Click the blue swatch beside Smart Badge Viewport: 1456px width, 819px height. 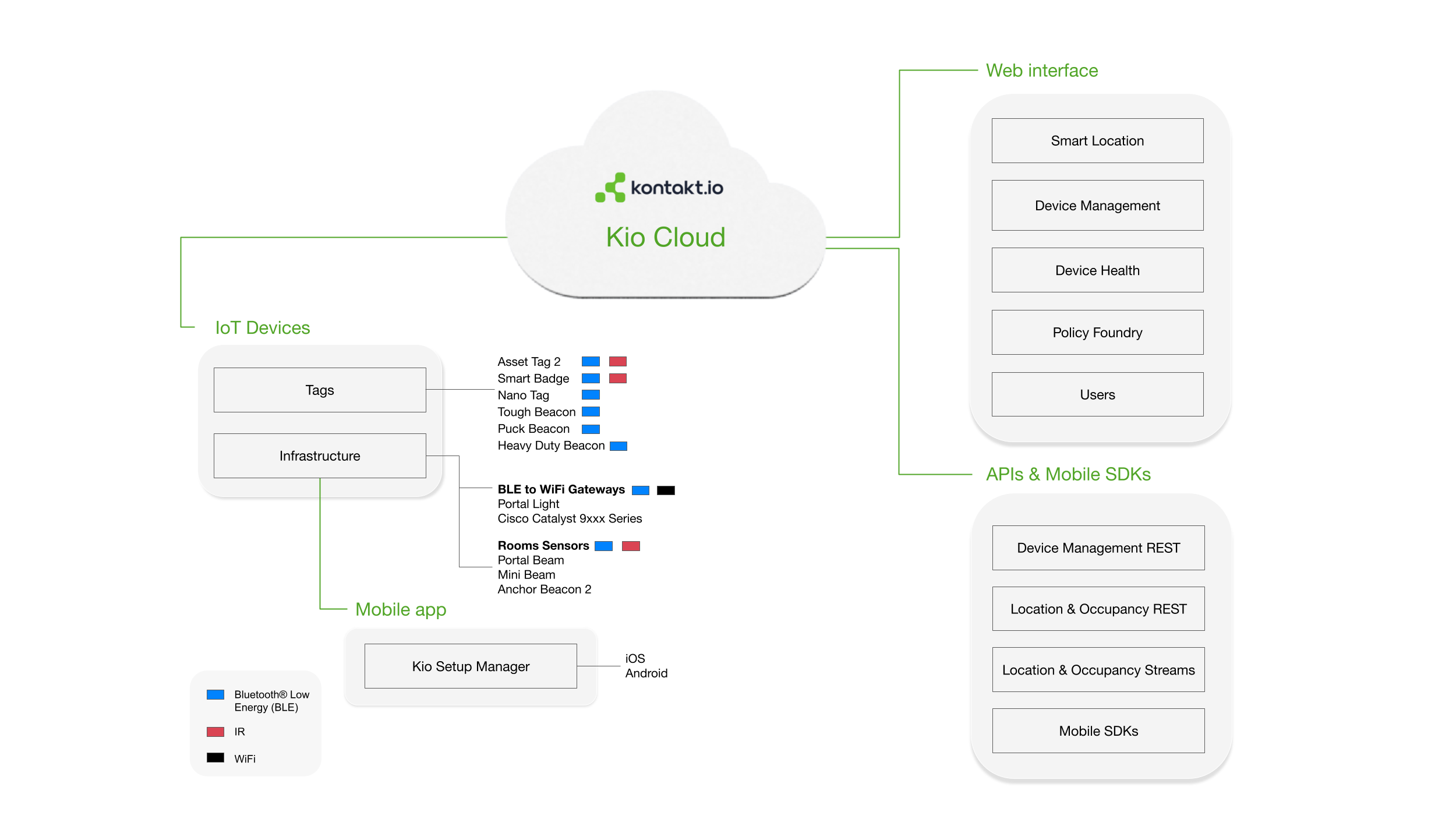[x=591, y=379]
